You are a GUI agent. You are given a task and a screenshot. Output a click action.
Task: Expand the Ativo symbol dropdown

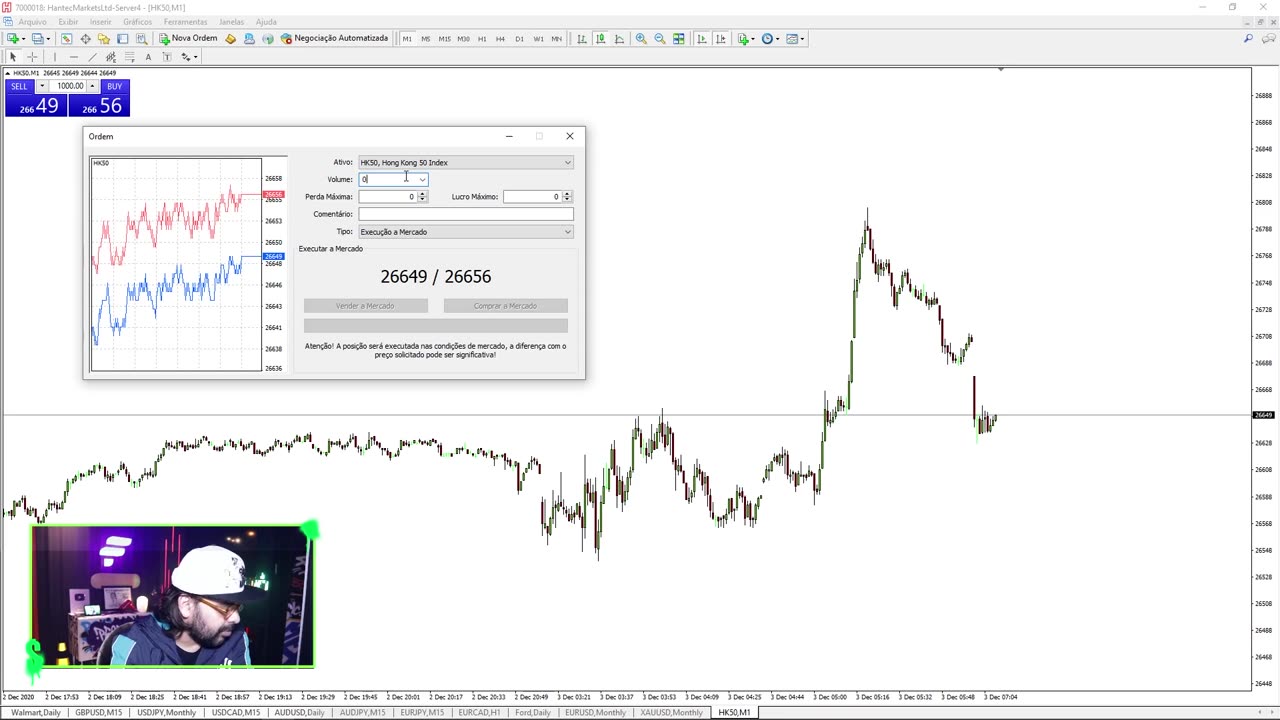(x=567, y=162)
